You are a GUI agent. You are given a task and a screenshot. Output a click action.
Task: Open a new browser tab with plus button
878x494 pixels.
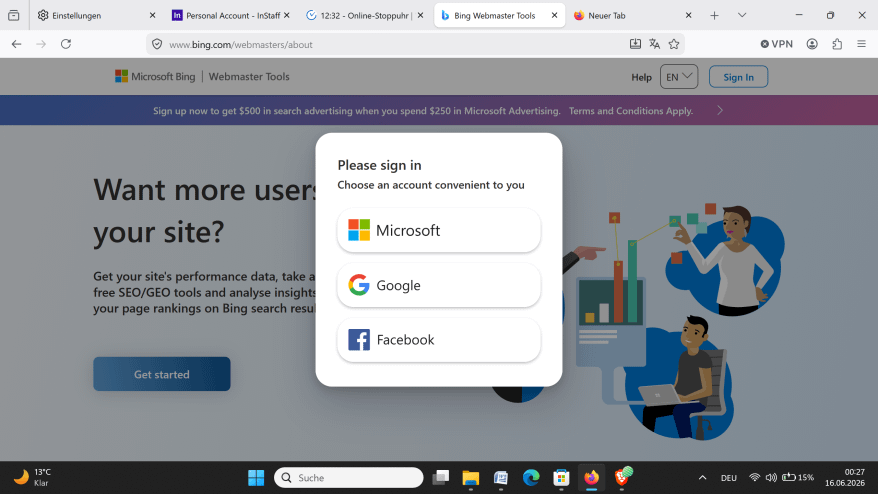714,16
